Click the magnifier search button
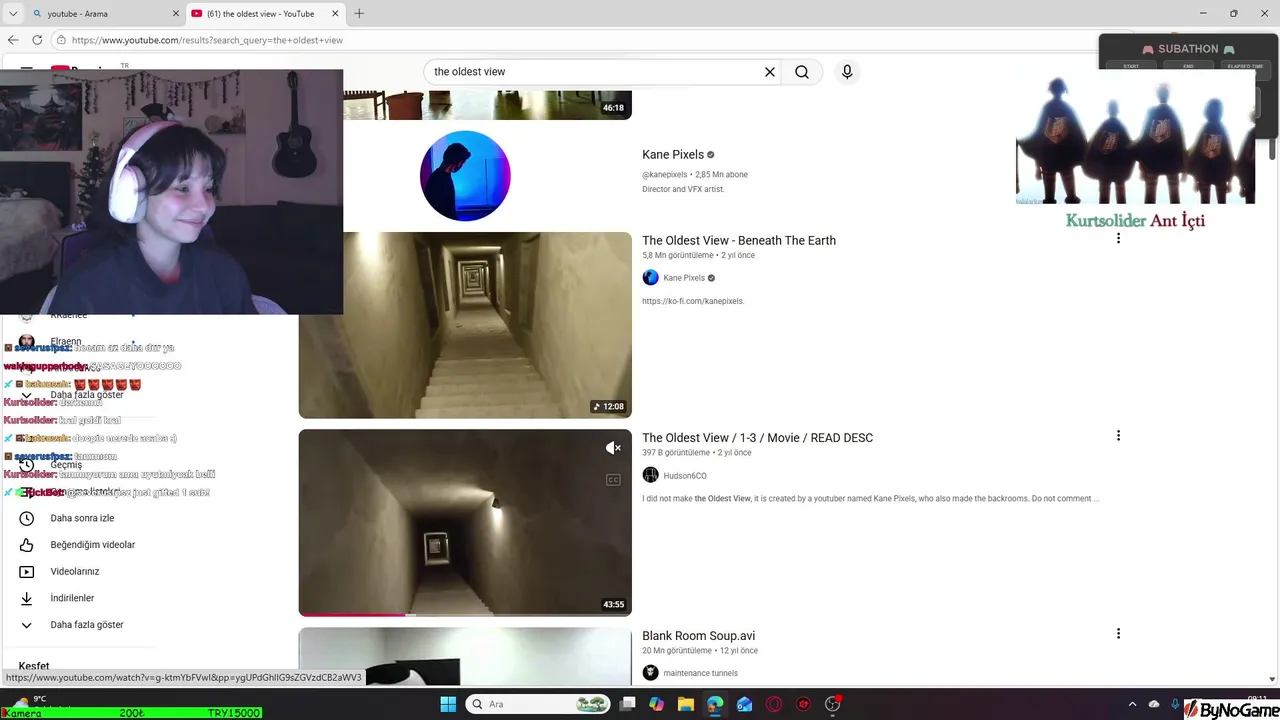The width and height of the screenshot is (1280, 720). [802, 72]
